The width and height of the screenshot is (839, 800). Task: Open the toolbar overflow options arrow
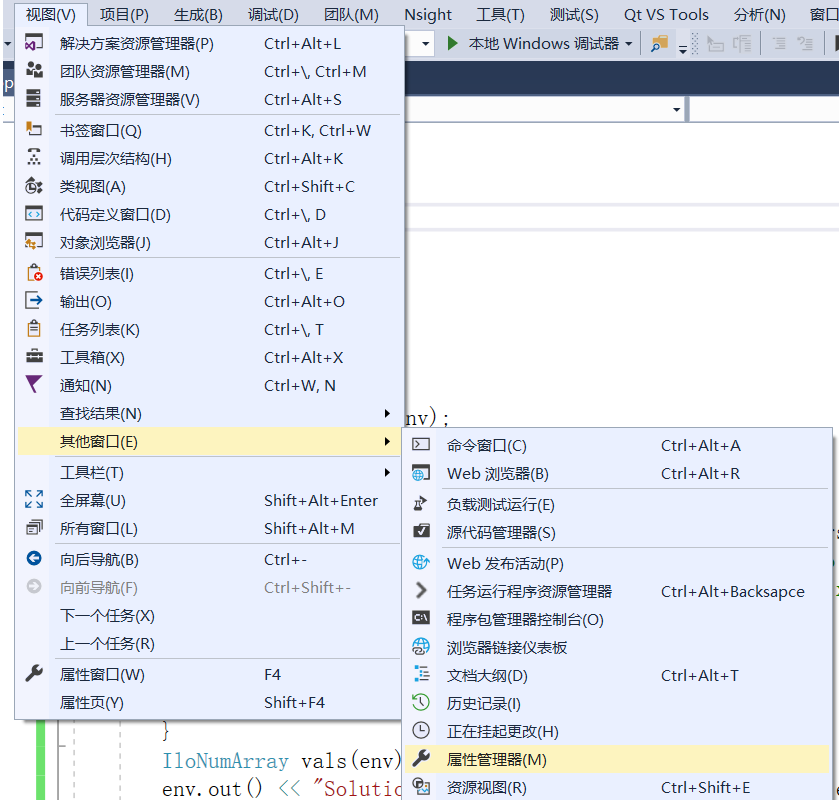click(x=683, y=50)
